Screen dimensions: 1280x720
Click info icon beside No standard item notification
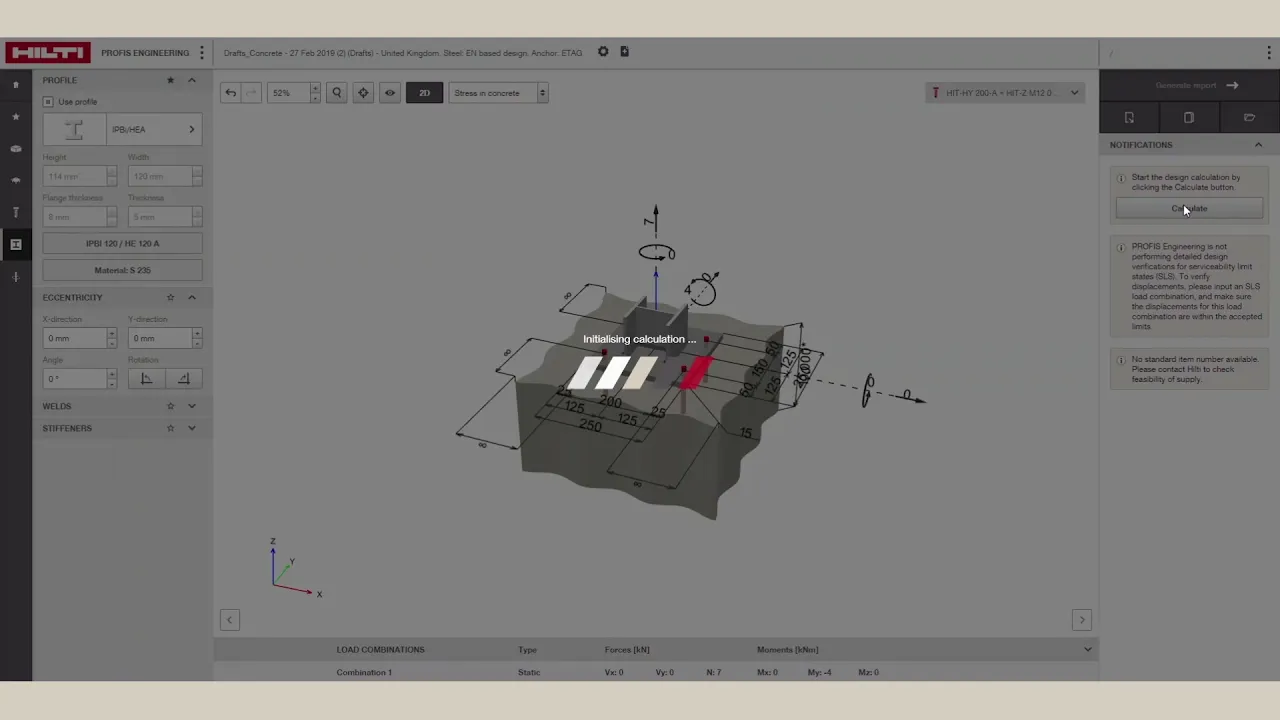point(1121,360)
